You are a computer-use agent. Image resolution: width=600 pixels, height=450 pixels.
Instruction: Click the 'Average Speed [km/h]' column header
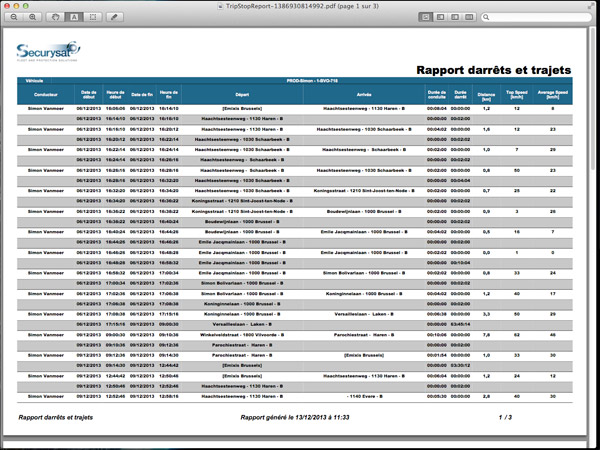pyautogui.click(x=553, y=95)
